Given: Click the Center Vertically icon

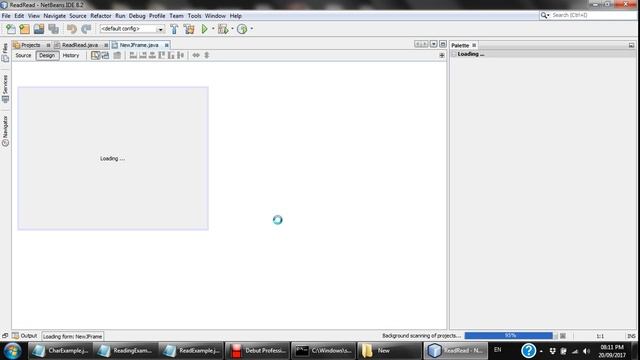Looking at the screenshot, I should [180, 55].
